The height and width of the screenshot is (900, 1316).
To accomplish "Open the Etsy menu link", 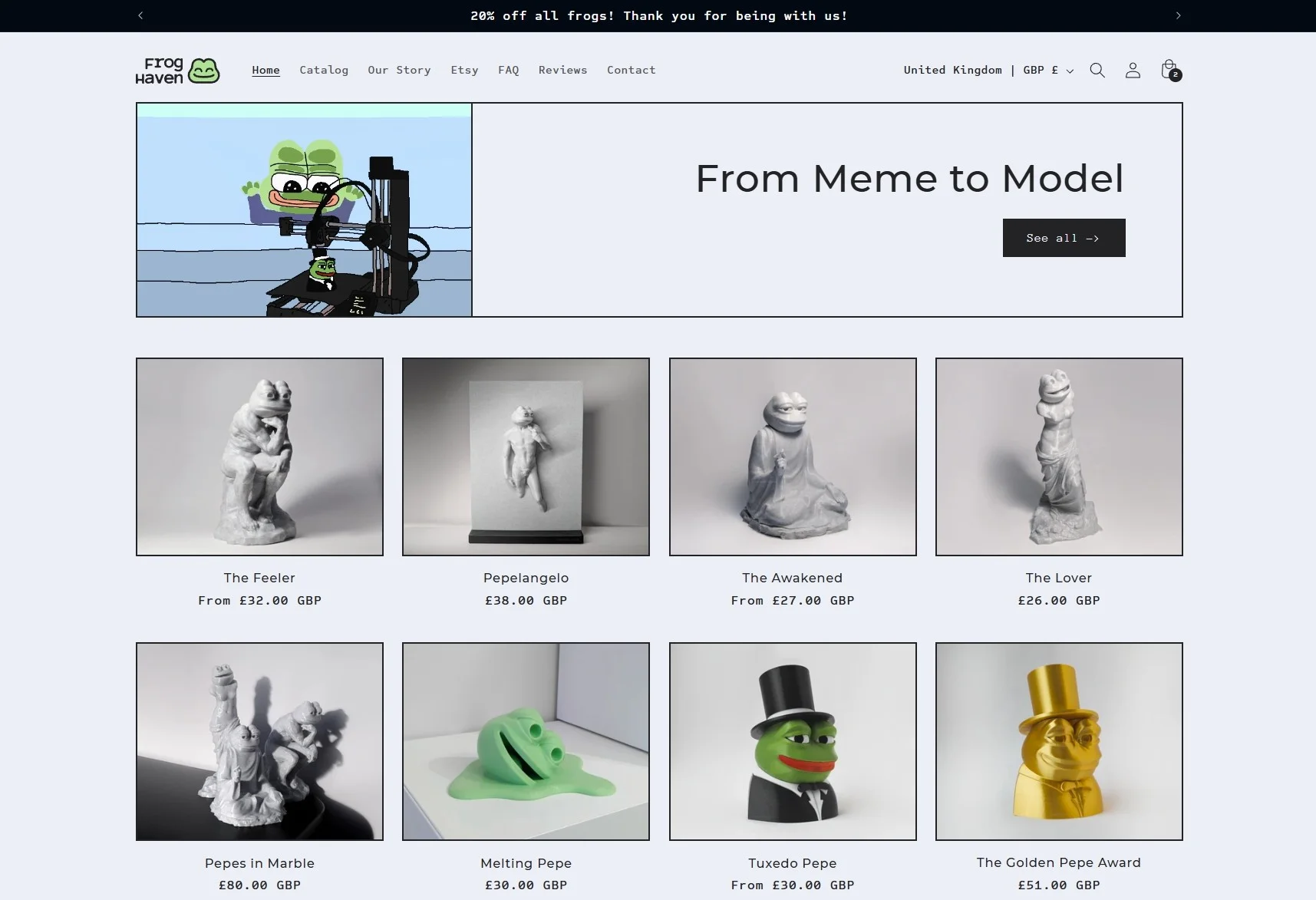I will pyautogui.click(x=464, y=70).
